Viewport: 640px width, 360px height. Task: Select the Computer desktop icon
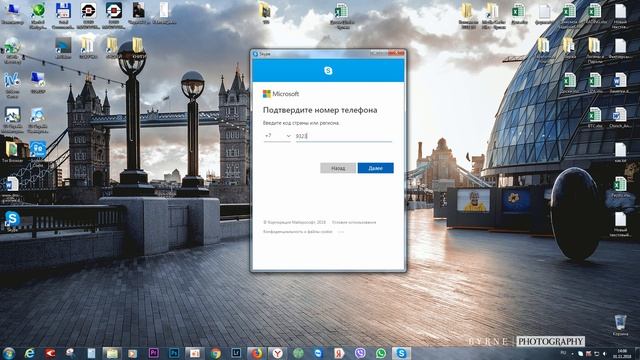tap(12, 14)
